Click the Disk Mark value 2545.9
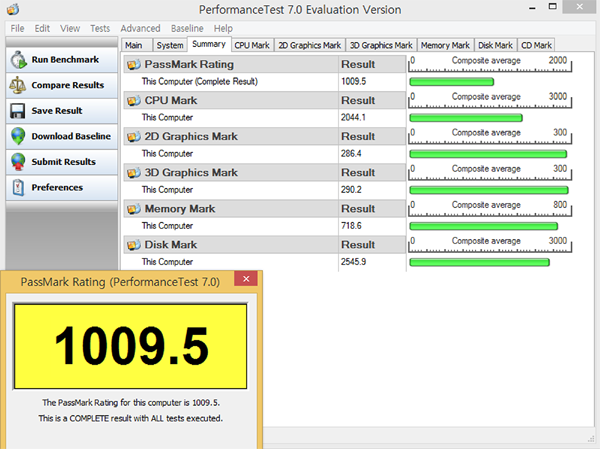The image size is (600, 449). pyautogui.click(x=353, y=262)
